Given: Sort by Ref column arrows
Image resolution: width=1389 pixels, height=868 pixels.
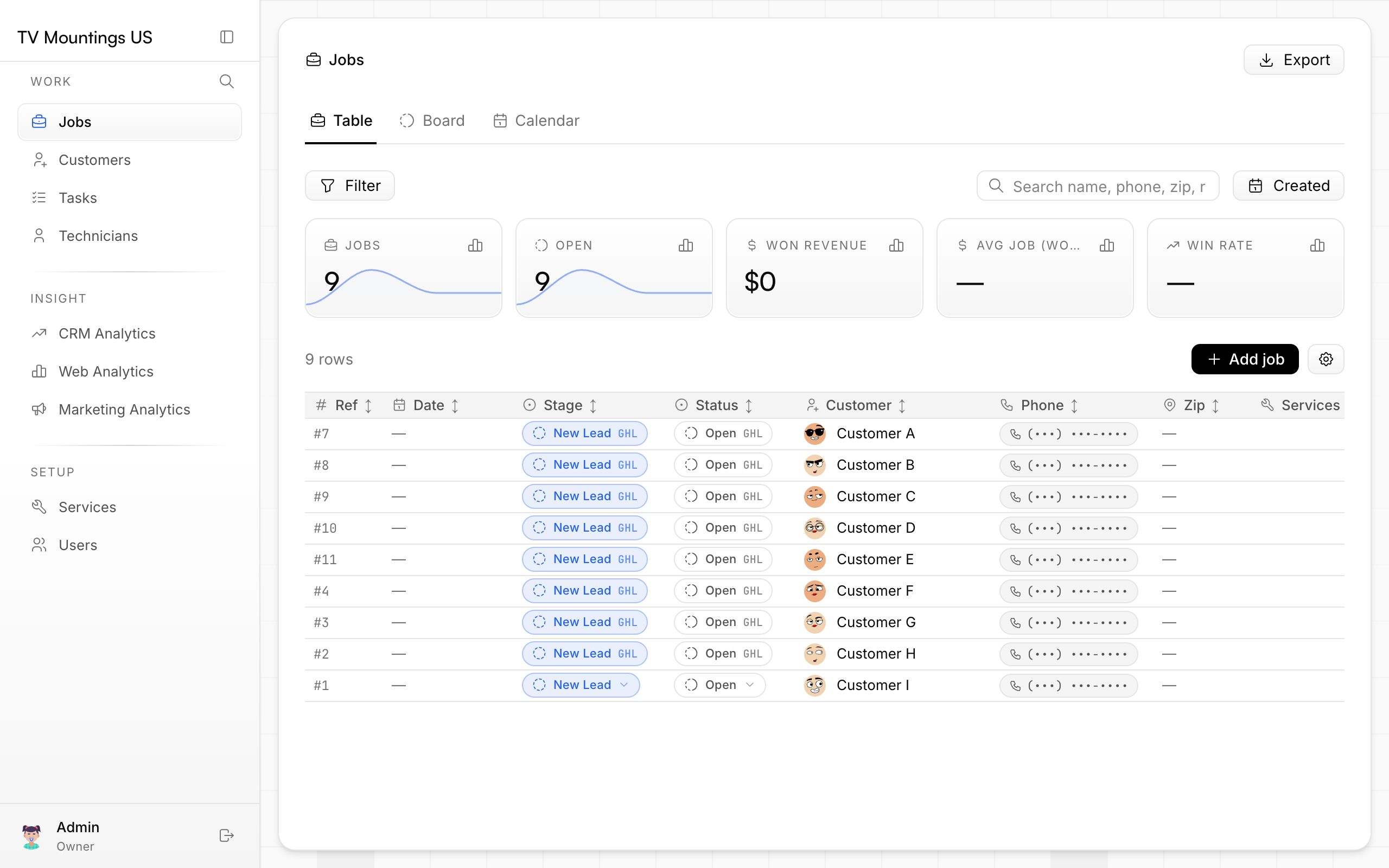Looking at the screenshot, I should click(368, 406).
